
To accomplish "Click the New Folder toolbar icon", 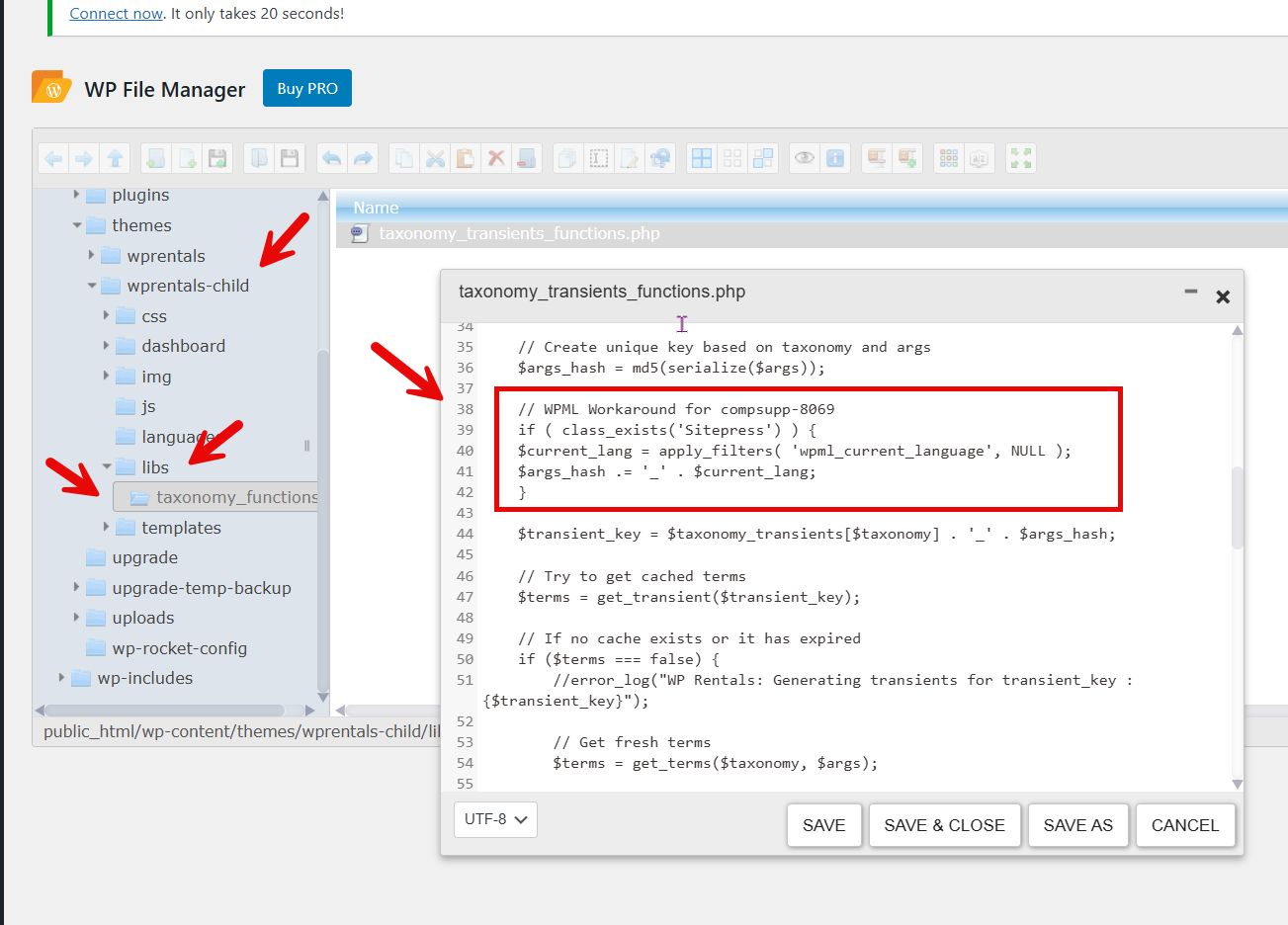I will 155,158.
